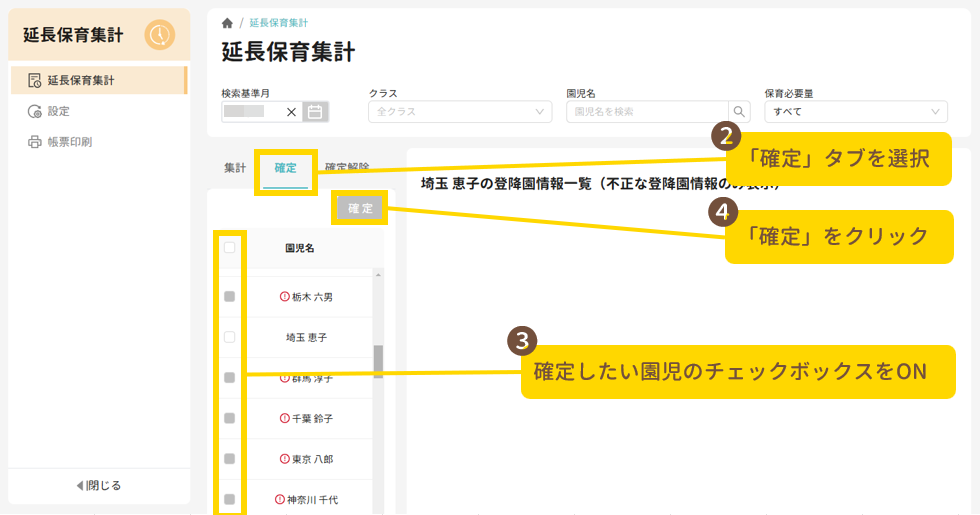Open the クラス dropdown
The width and height of the screenshot is (980, 515).
pos(459,112)
